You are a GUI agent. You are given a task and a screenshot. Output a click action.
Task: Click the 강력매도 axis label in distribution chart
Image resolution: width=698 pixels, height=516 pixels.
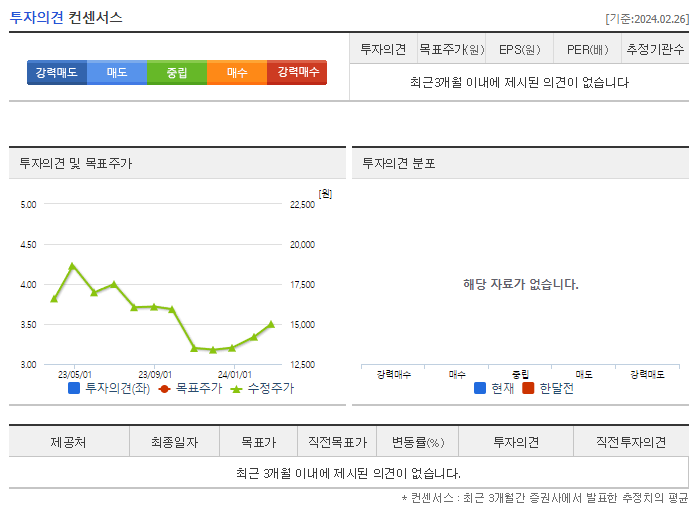(647, 375)
